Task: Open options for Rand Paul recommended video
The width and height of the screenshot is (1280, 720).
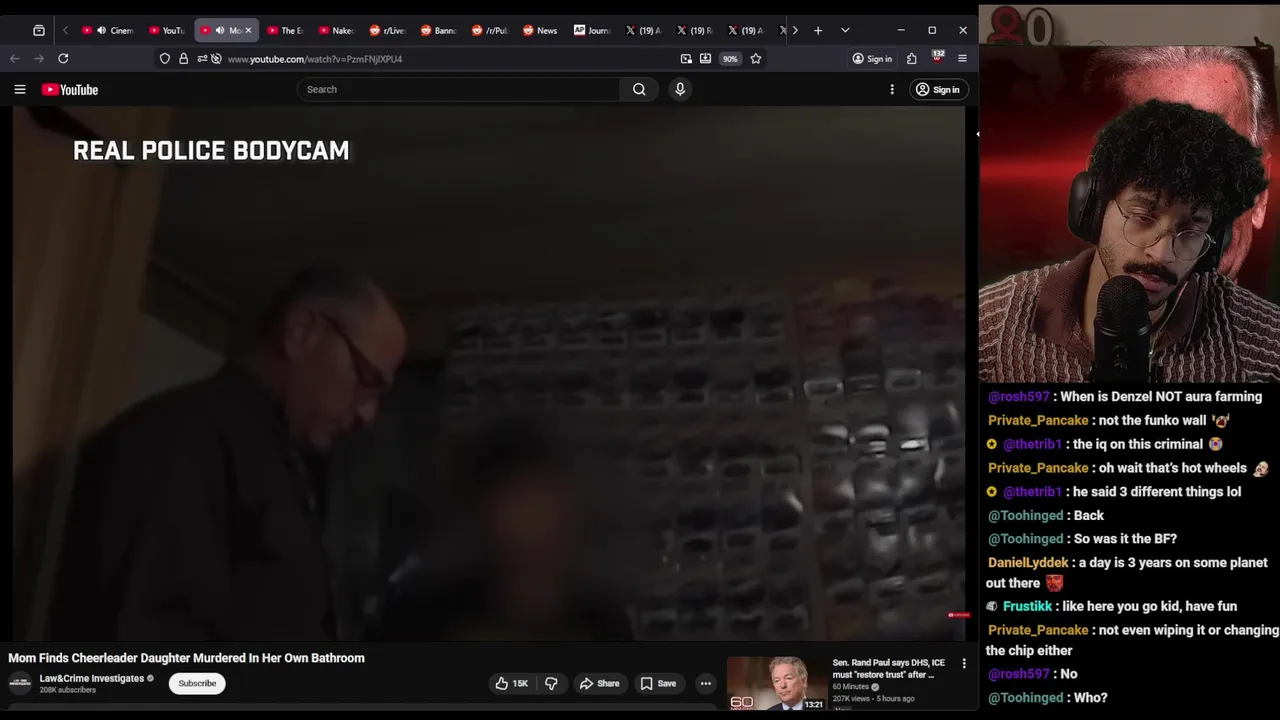Action: (964, 663)
